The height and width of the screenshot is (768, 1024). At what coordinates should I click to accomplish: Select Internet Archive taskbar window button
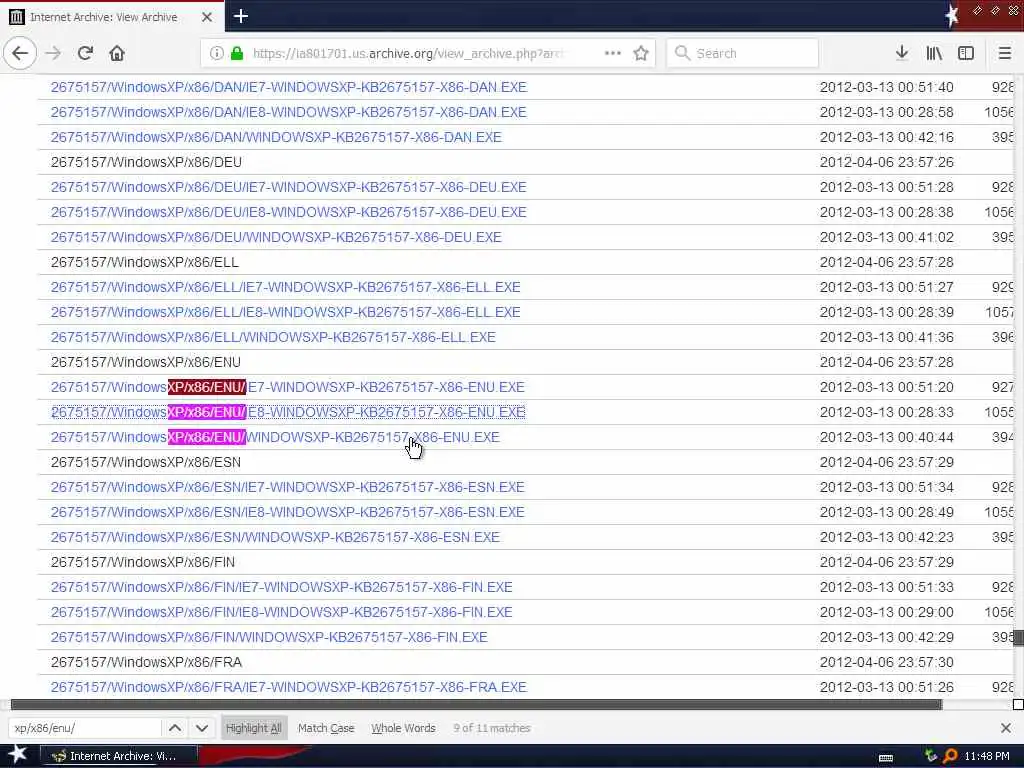(x=118, y=756)
